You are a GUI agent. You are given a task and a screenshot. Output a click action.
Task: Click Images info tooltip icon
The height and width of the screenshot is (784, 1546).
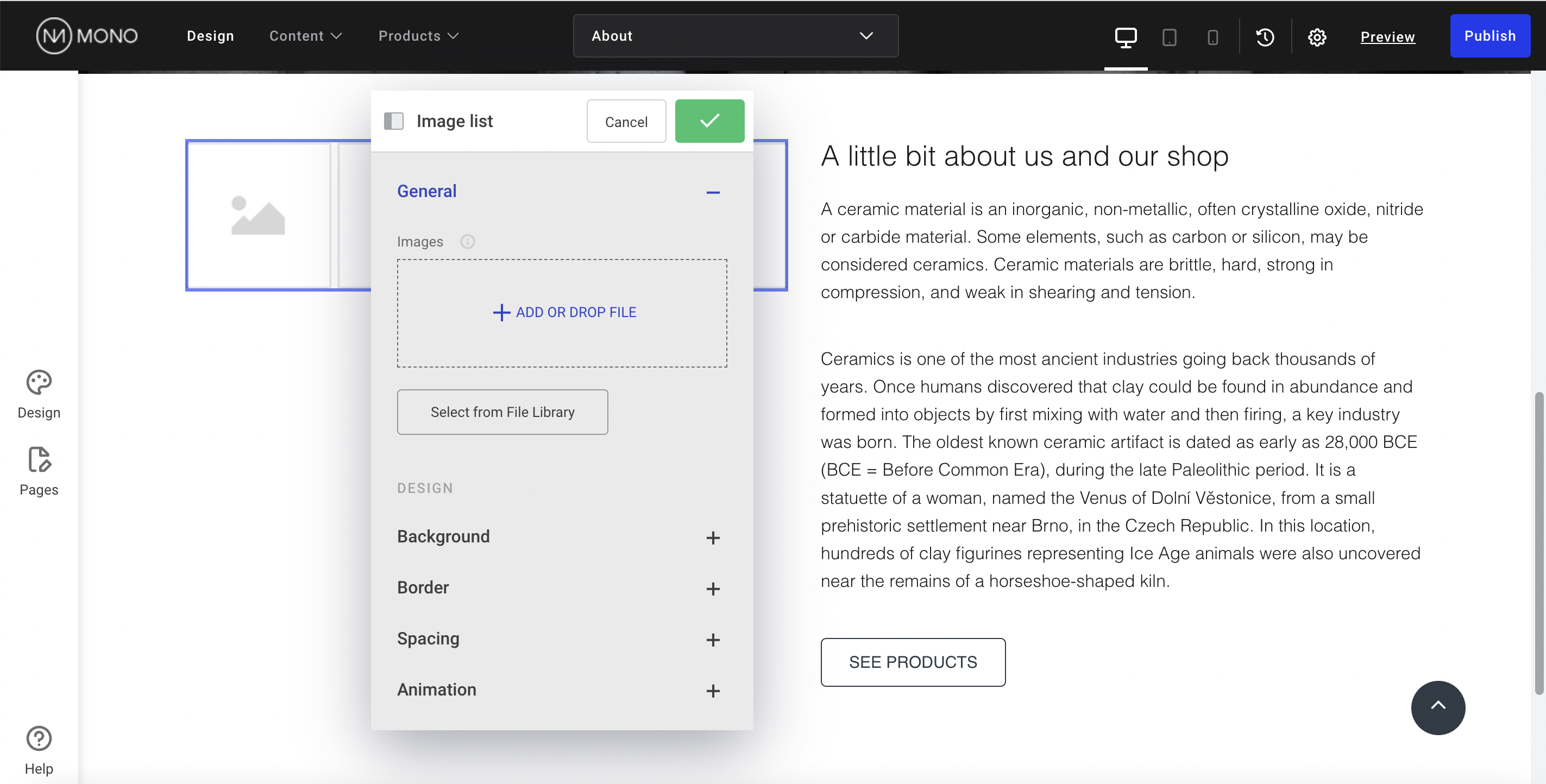pos(467,241)
